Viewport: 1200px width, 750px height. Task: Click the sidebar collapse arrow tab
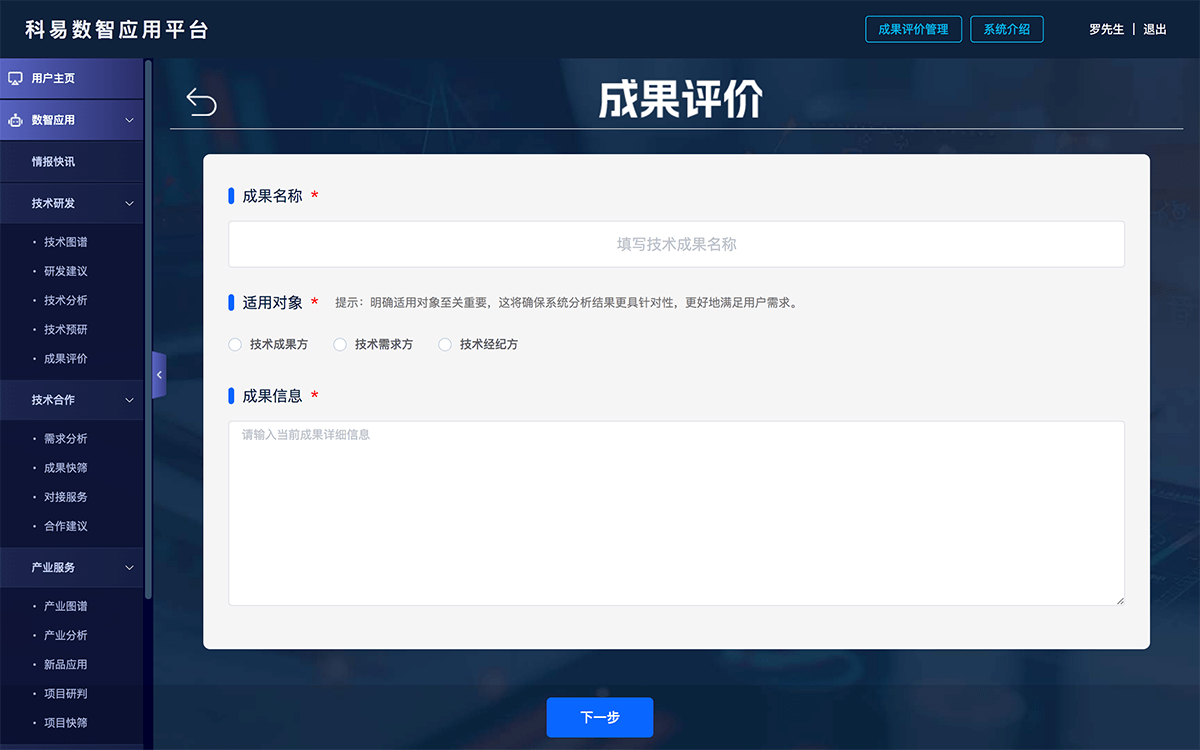click(x=158, y=375)
